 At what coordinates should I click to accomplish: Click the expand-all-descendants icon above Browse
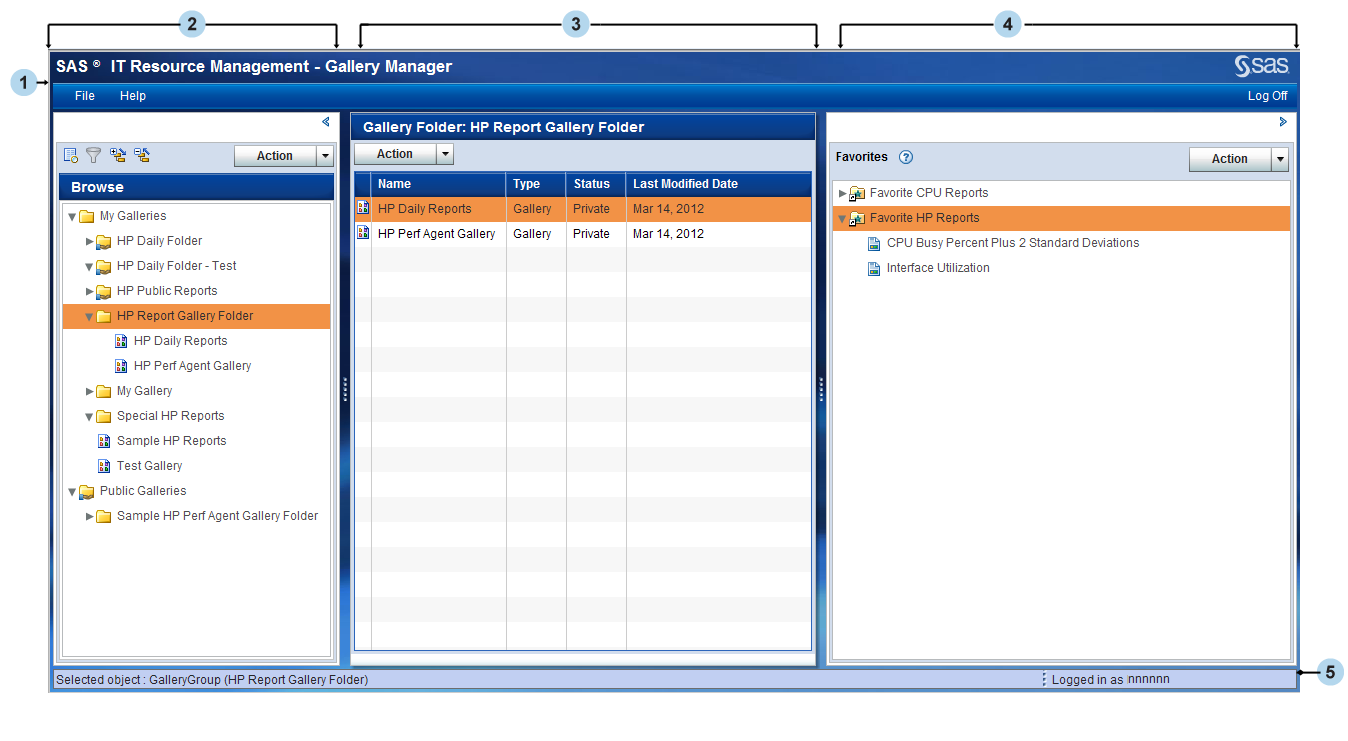click(x=118, y=155)
